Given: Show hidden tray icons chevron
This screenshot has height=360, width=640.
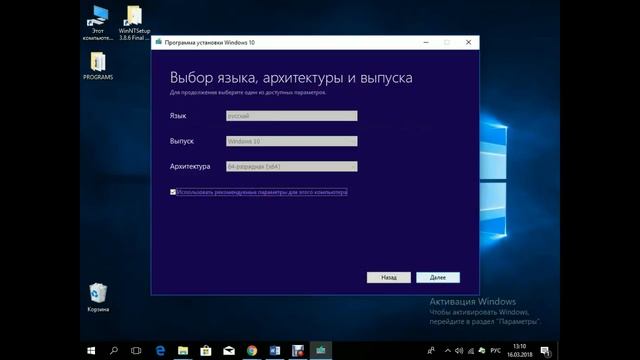Looking at the screenshot, I should pyautogui.click(x=448, y=351).
